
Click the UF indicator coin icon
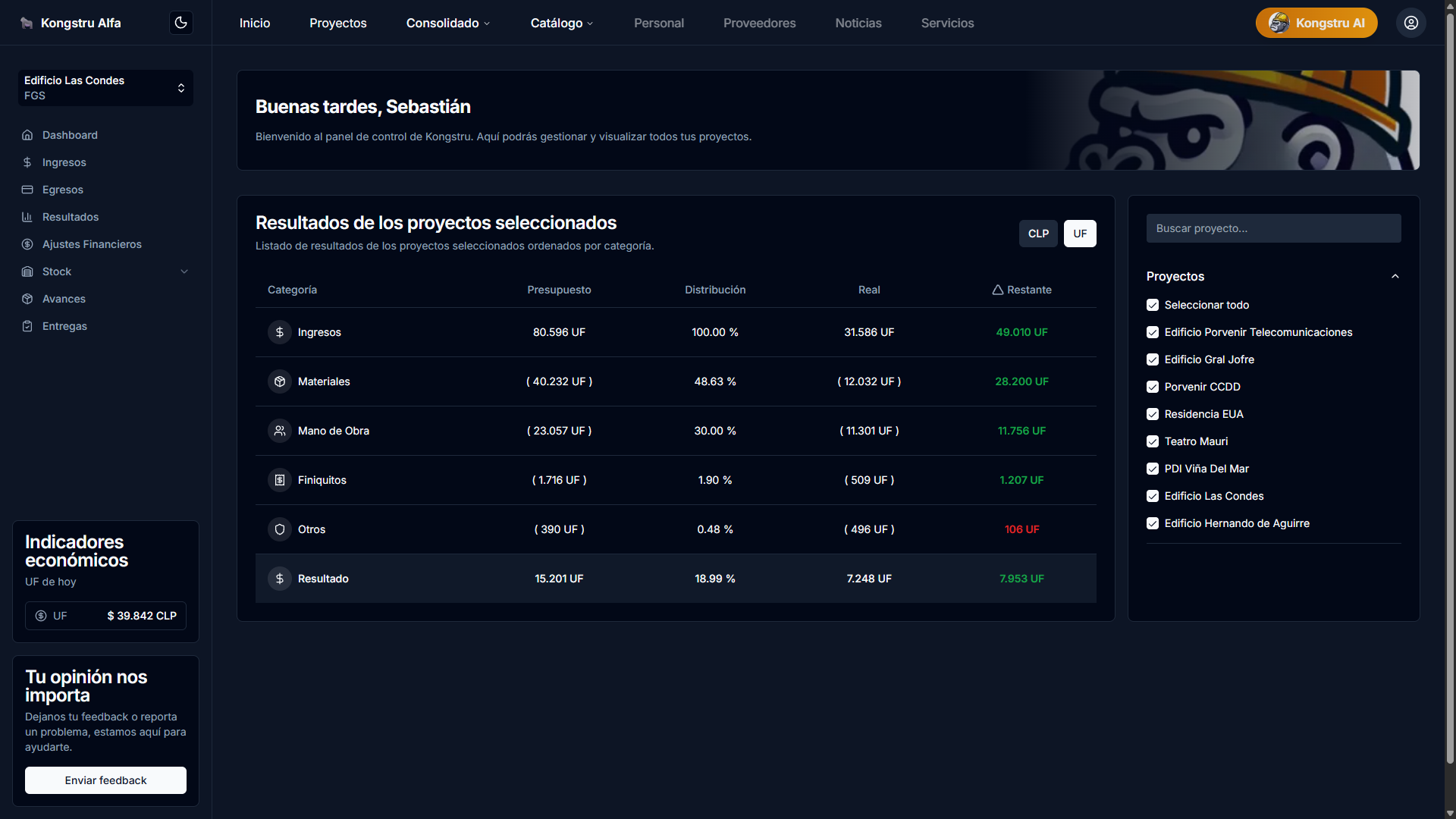point(41,616)
